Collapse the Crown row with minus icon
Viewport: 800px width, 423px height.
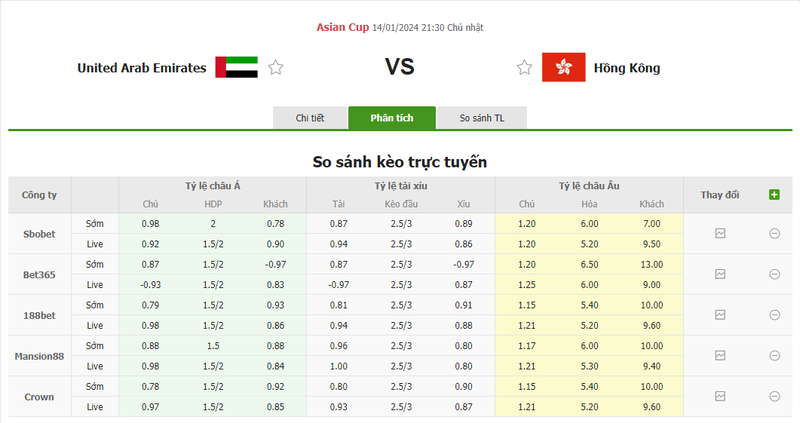774,397
